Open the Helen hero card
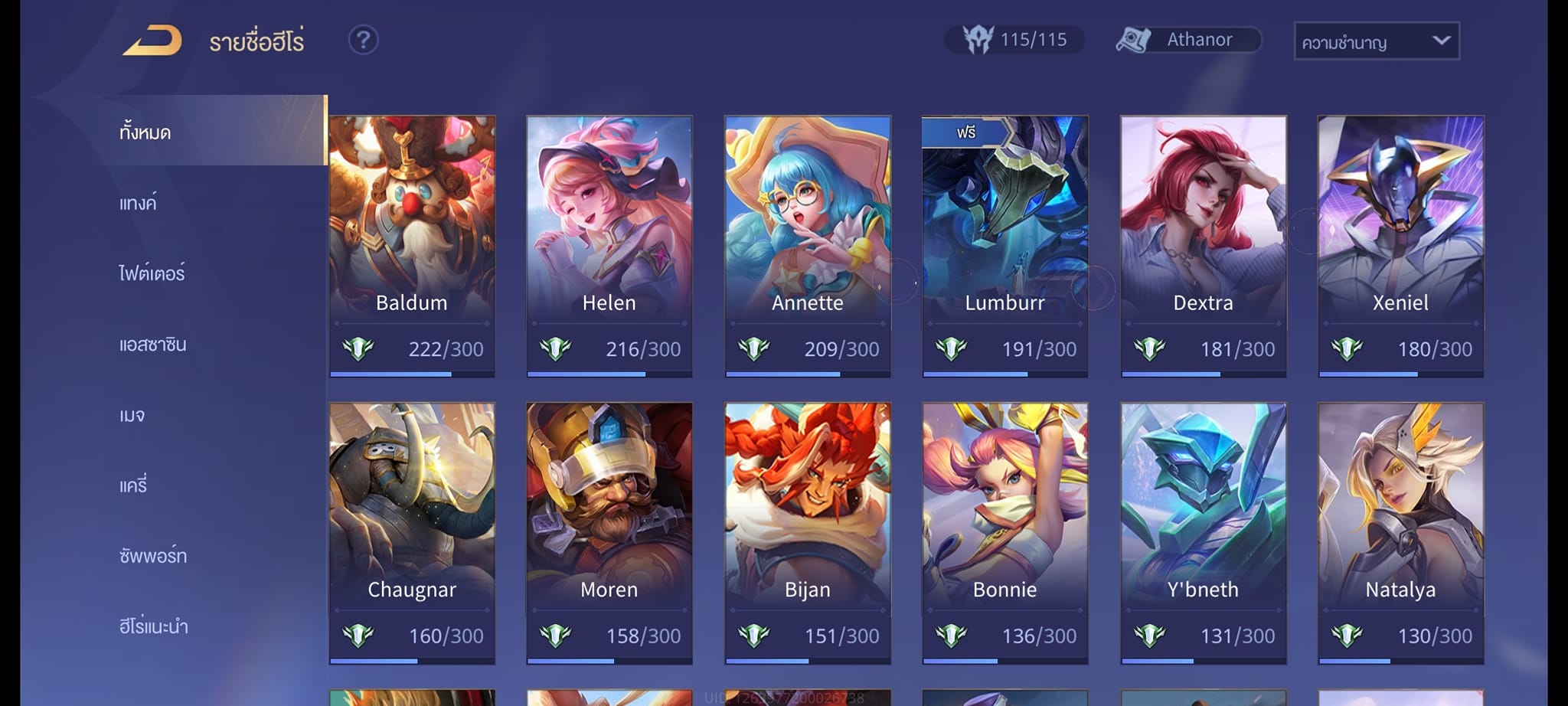The width and height of the screenshot is (1568, 706). [x=609, y=246]
